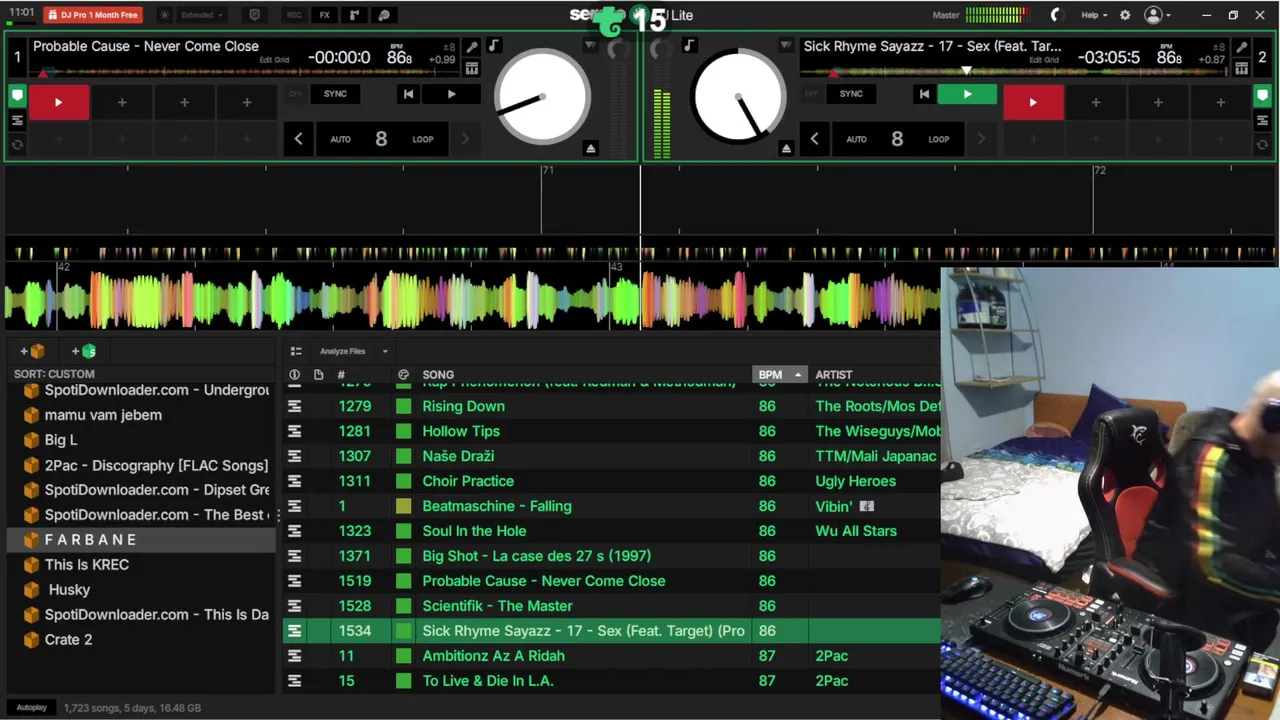Toggle the light/dark theme sun icon

coord(165,15)
